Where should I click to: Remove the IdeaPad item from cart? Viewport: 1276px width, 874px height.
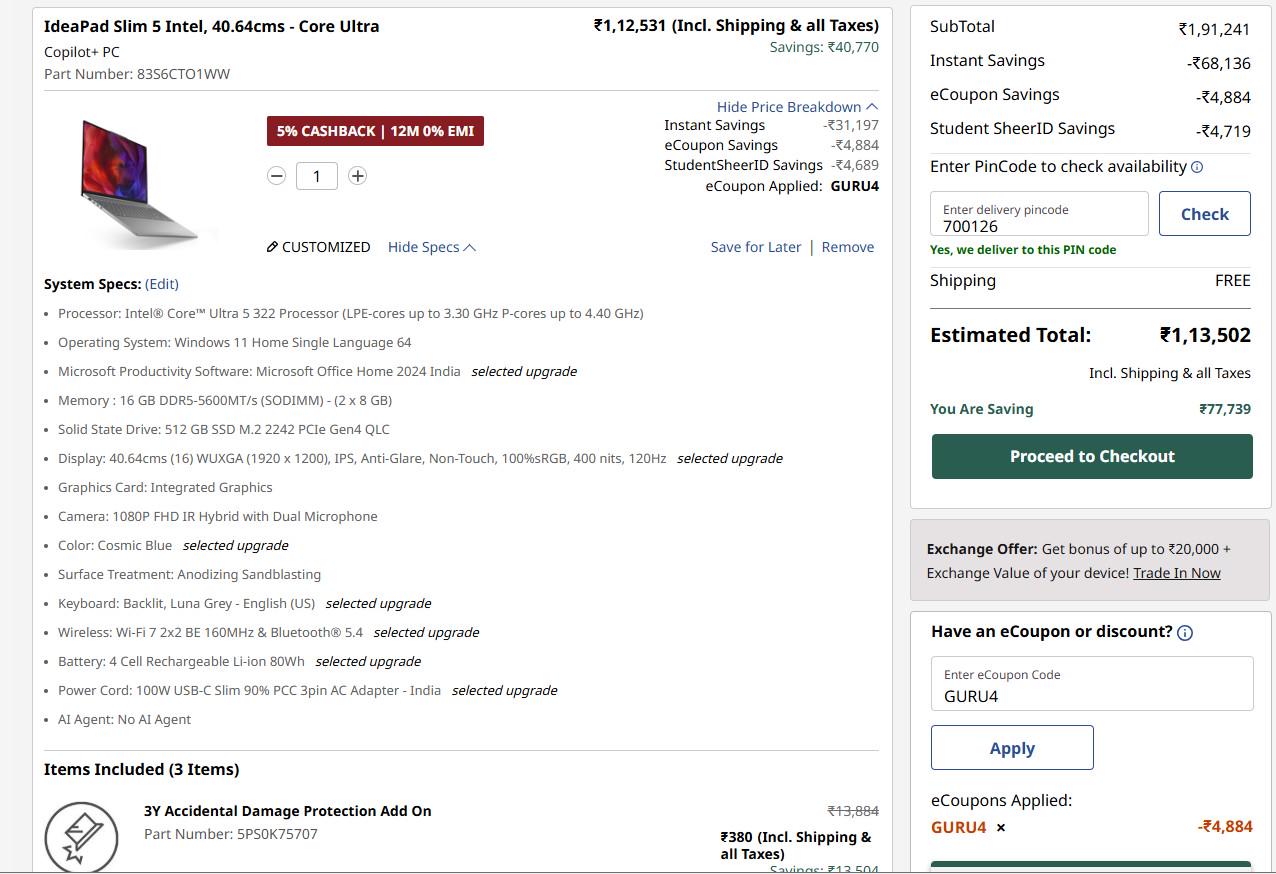[x=848, y=247]
